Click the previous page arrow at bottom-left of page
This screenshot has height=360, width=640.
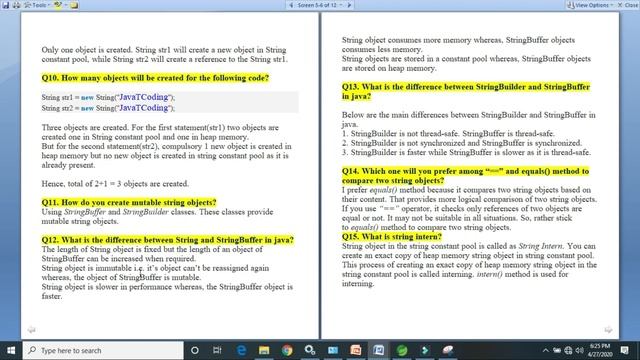point(31,329)
